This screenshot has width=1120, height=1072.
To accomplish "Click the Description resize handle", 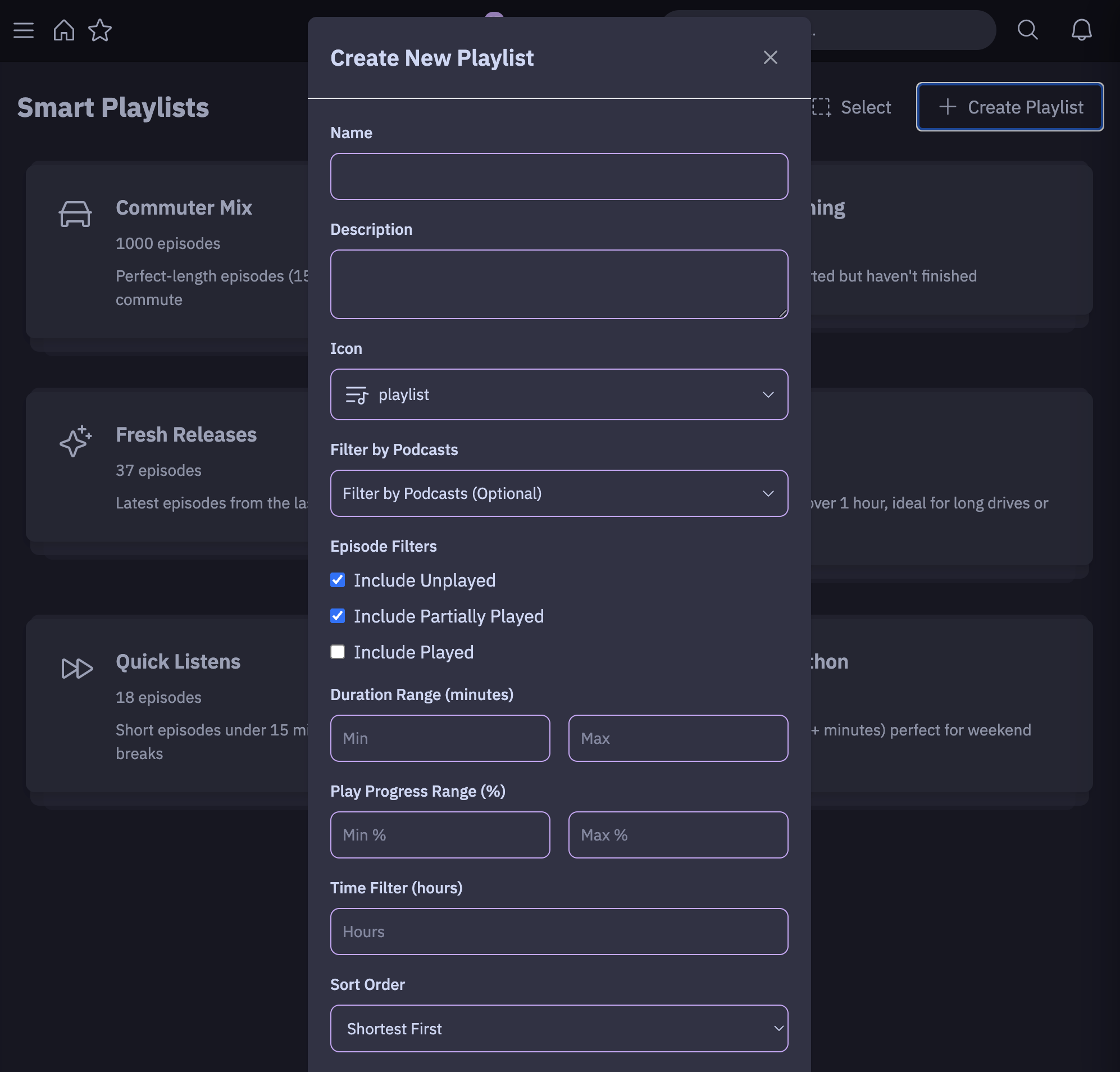I will click(x=782, y=313).
